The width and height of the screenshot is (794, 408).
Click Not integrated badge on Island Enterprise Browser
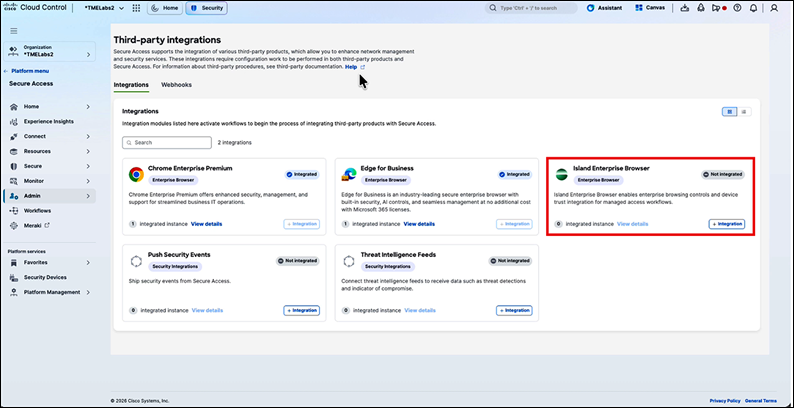723,174
